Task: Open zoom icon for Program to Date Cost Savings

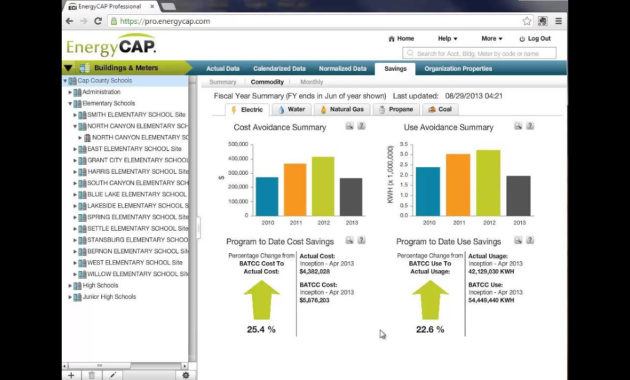Action: (x=350, y=240)
